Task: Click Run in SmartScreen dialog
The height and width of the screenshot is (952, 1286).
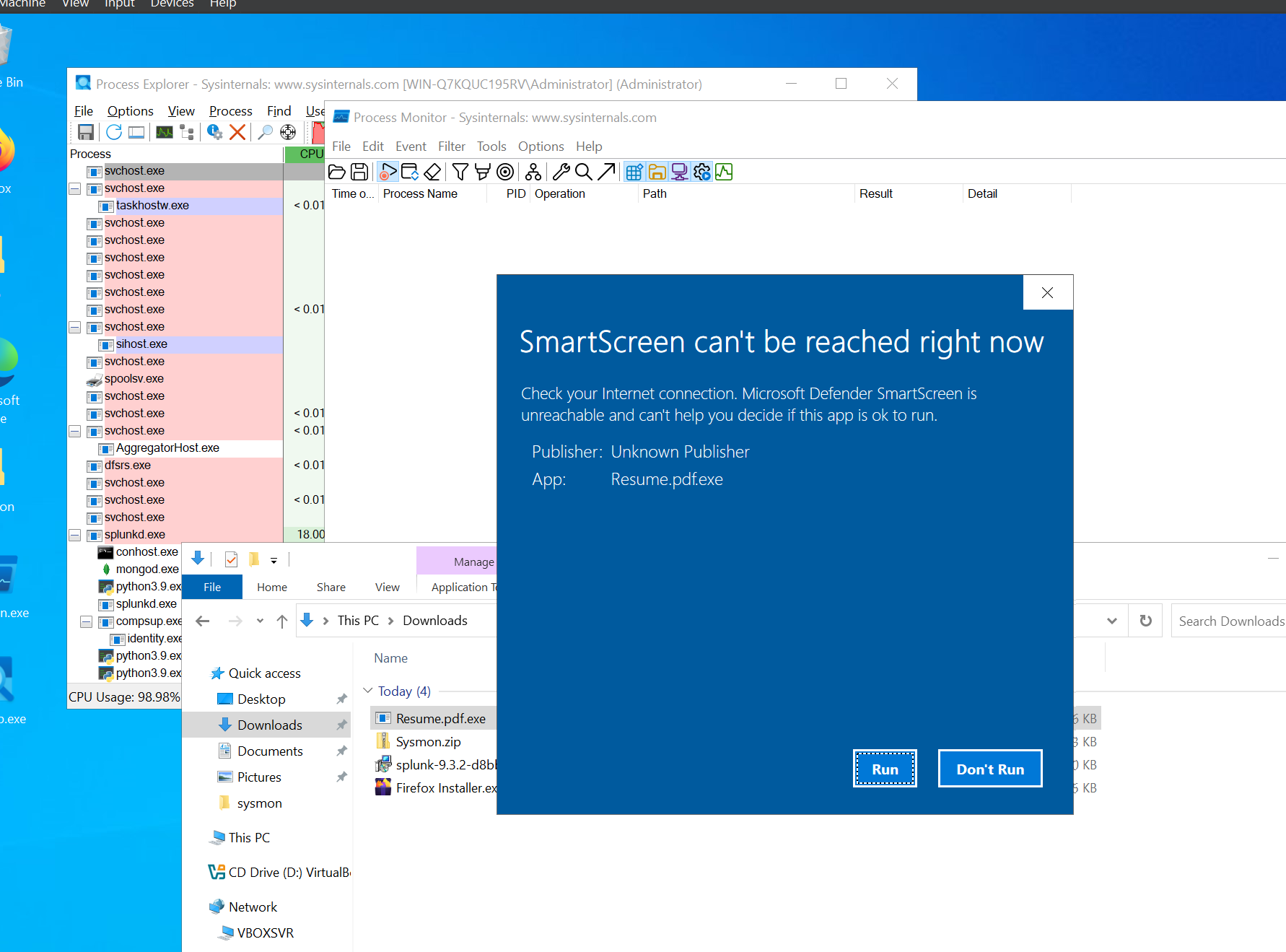Action: coord(885,769)
